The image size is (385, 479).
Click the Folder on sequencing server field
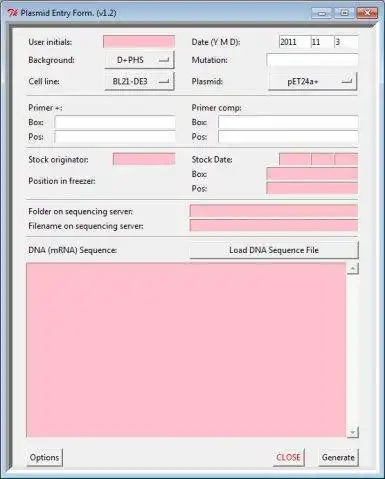coord(274,211)
